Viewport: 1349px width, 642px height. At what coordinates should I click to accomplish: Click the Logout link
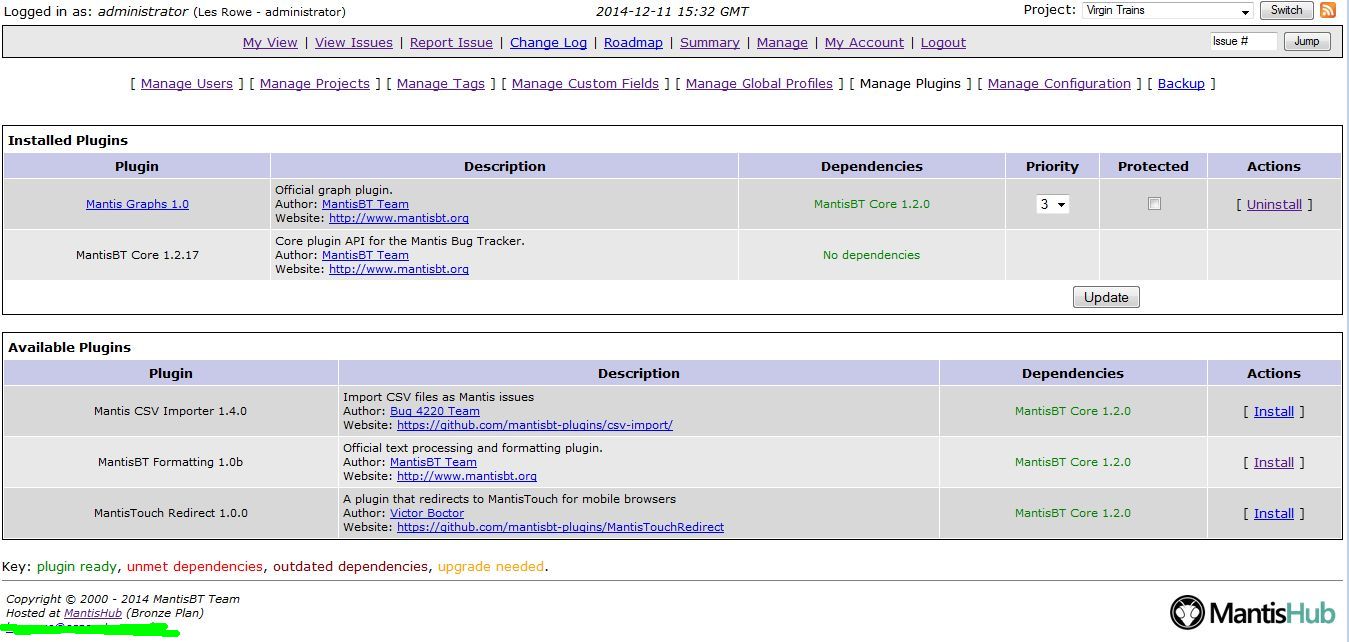click(943, 43)
